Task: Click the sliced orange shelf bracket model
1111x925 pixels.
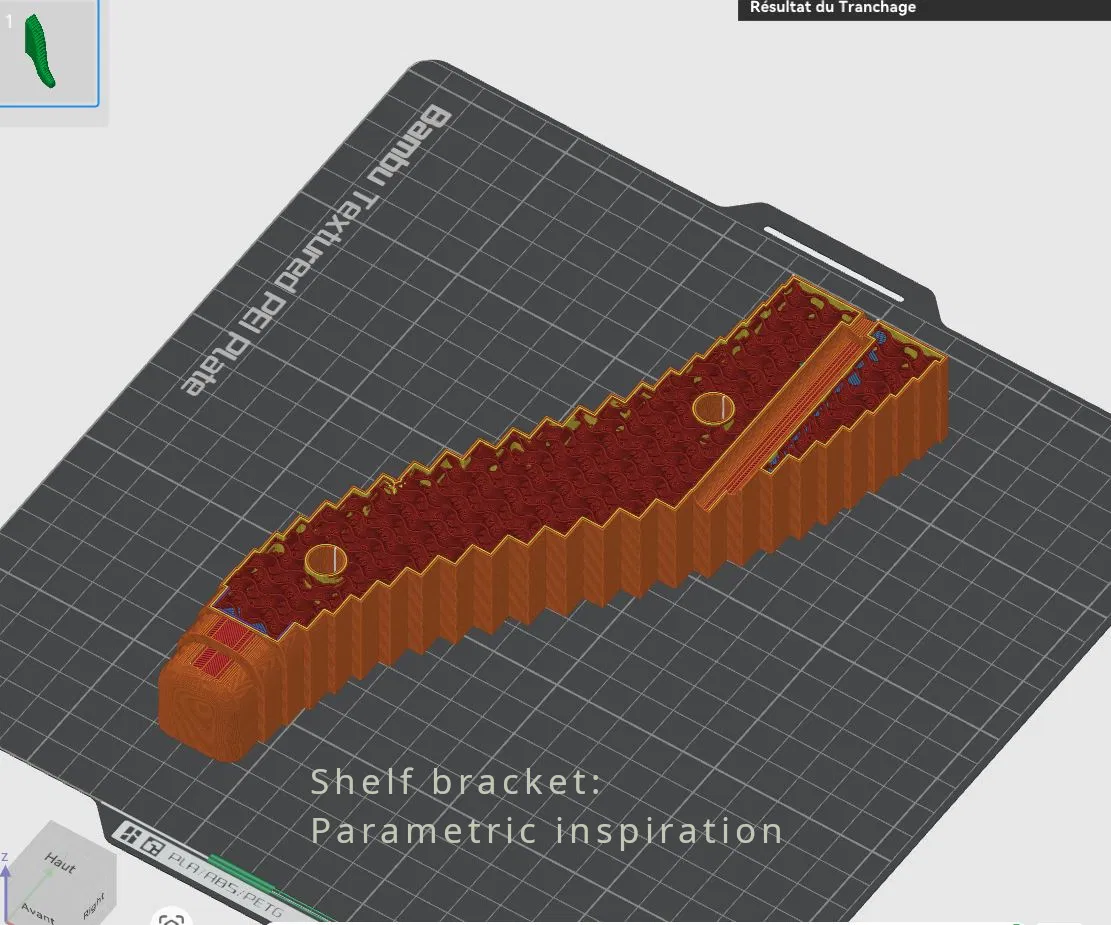Action: (x=551, y=519)
